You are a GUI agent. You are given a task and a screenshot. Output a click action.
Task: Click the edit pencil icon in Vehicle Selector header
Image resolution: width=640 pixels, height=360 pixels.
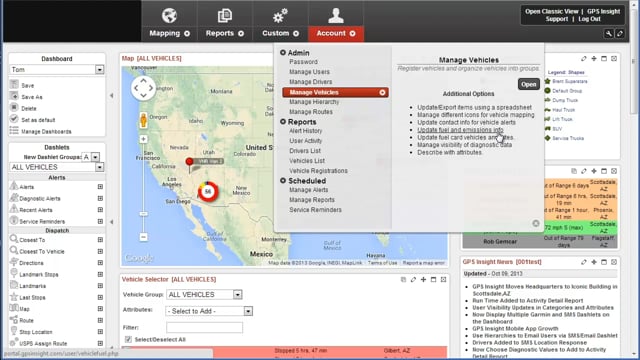coord(413,280)
